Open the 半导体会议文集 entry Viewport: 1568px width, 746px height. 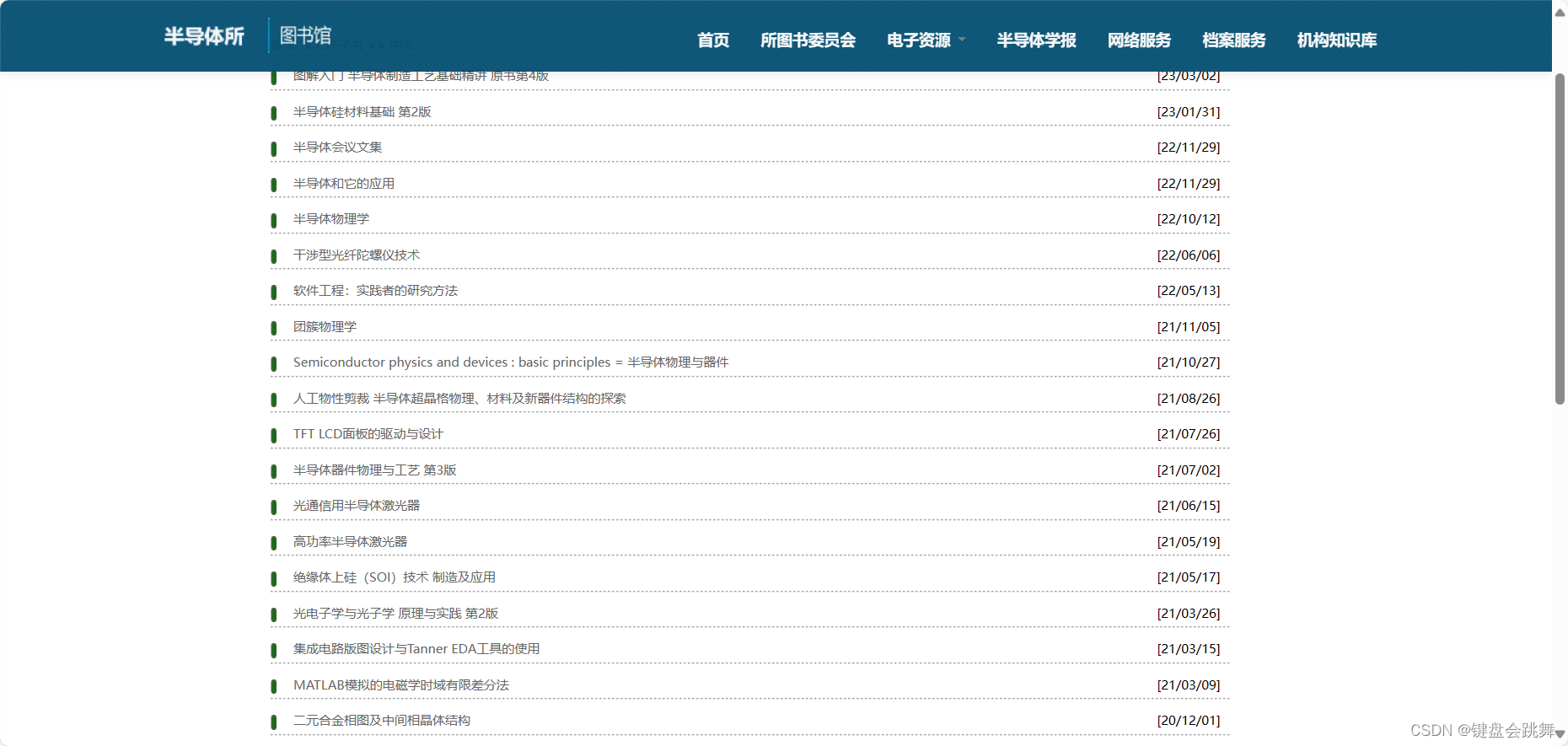(337, 147)
